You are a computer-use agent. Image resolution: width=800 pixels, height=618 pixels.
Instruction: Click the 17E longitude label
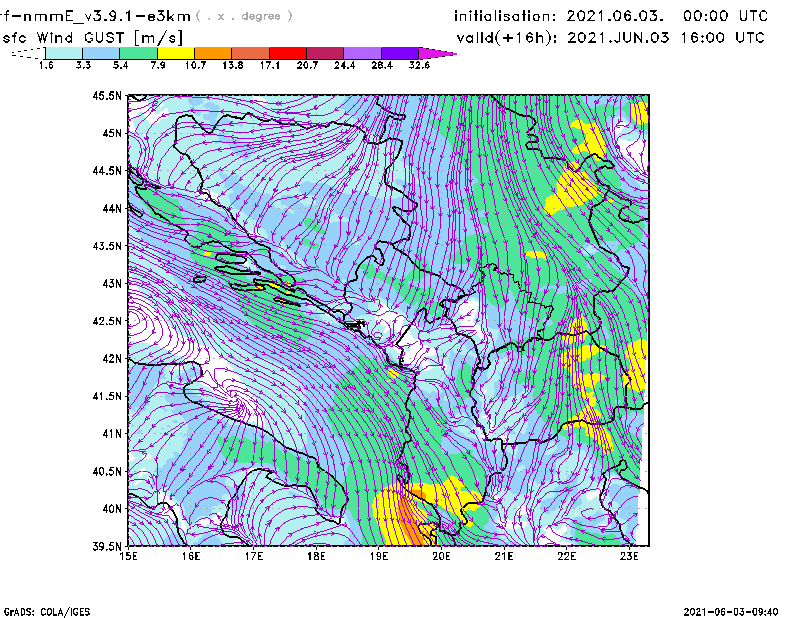pyautogui.click(x=254, y=556)
